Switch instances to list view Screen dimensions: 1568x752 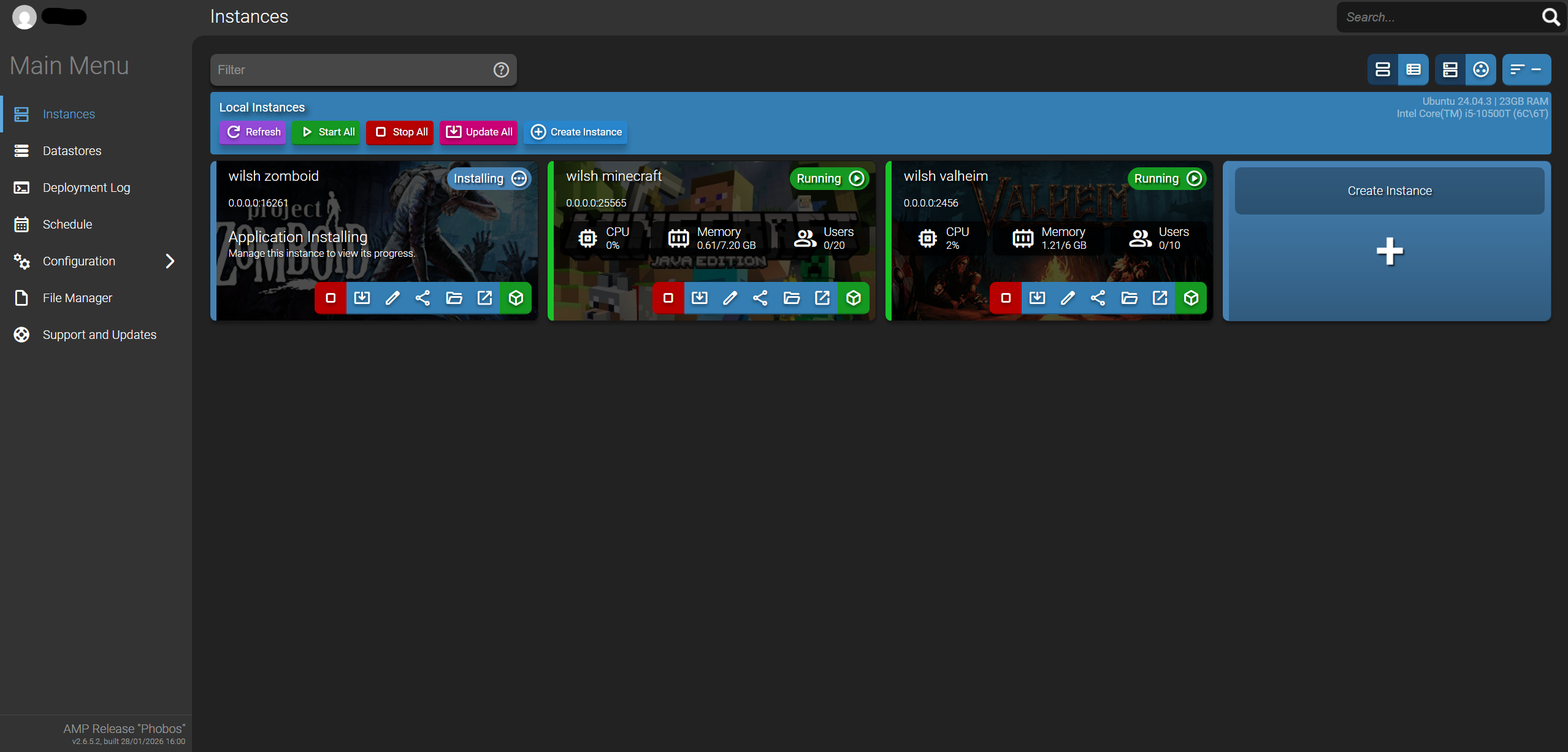[x=1414, y=69]
